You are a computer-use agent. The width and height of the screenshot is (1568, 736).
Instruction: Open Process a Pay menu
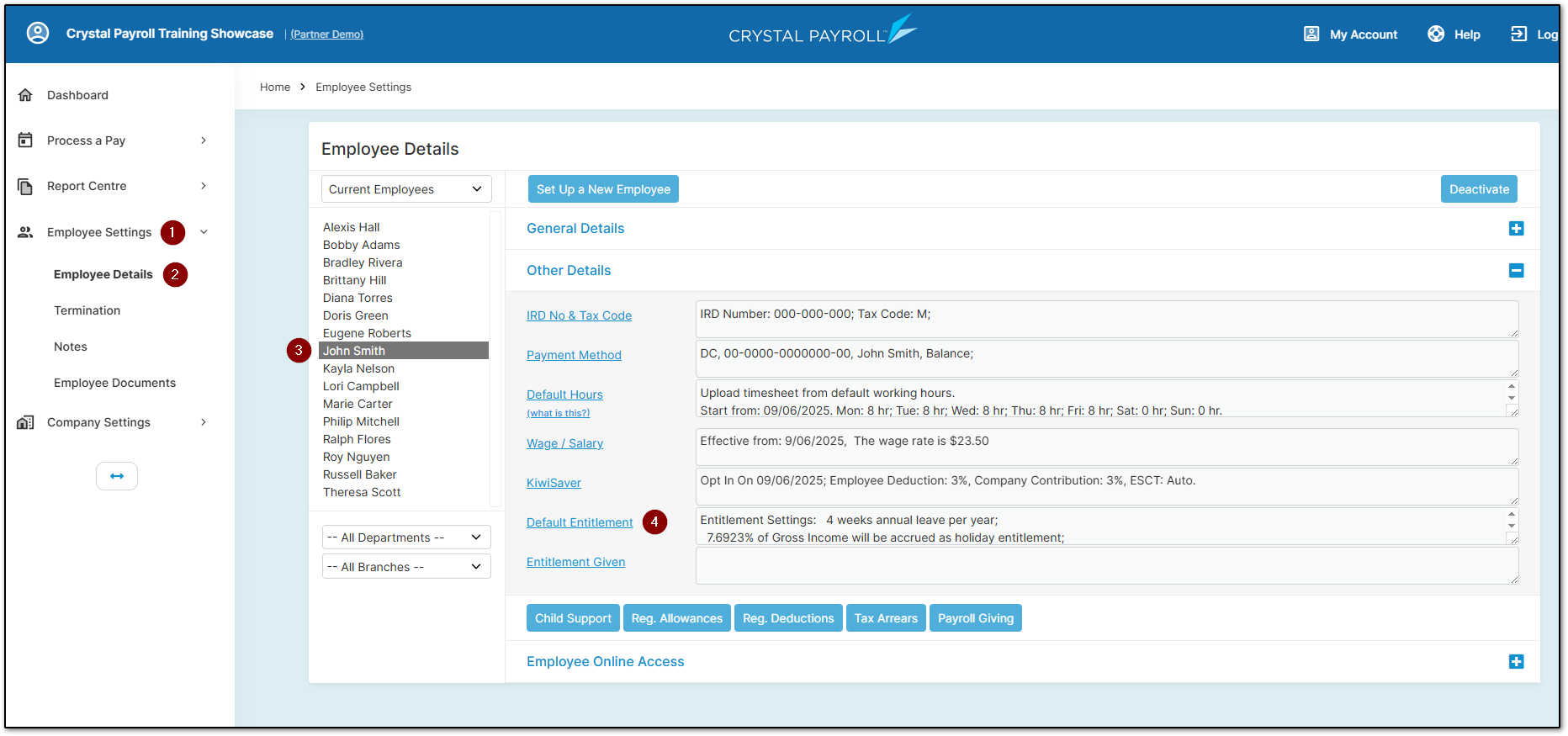(x=86, y=140)
